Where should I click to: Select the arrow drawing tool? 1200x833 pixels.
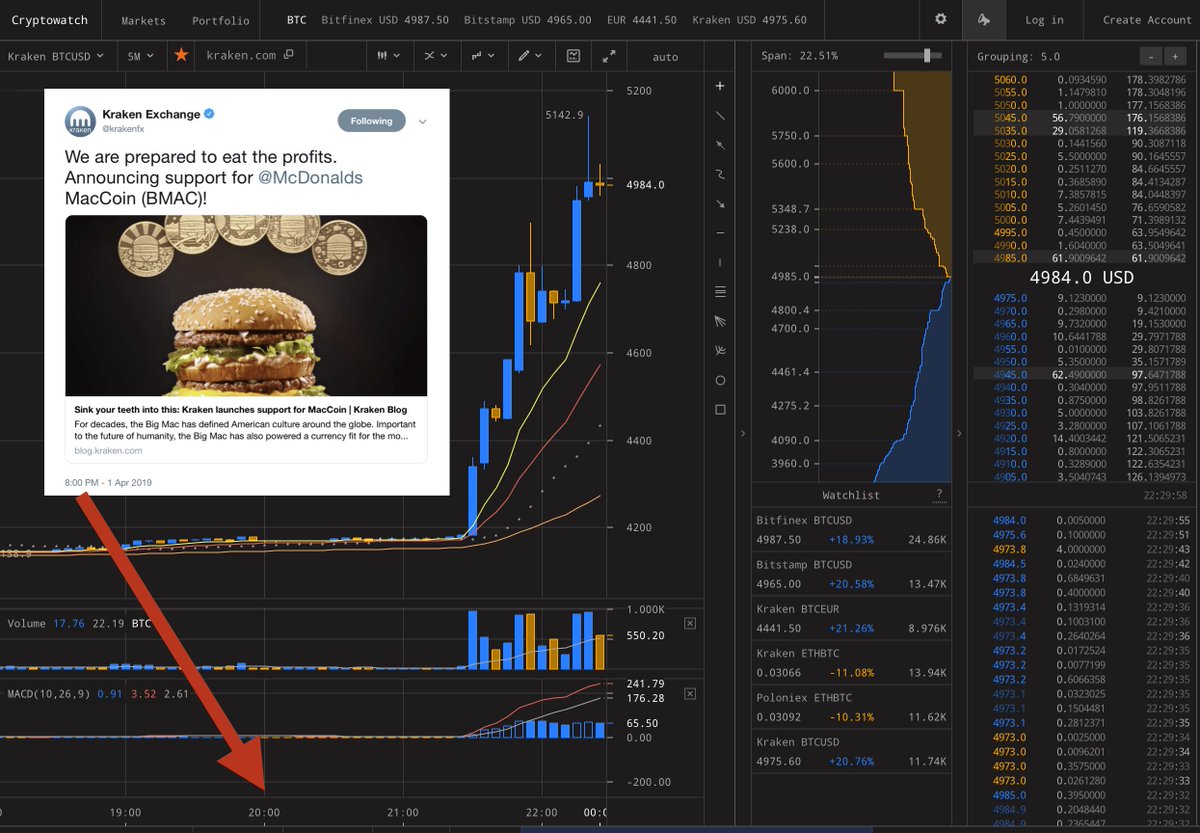[x=720, y=204]
